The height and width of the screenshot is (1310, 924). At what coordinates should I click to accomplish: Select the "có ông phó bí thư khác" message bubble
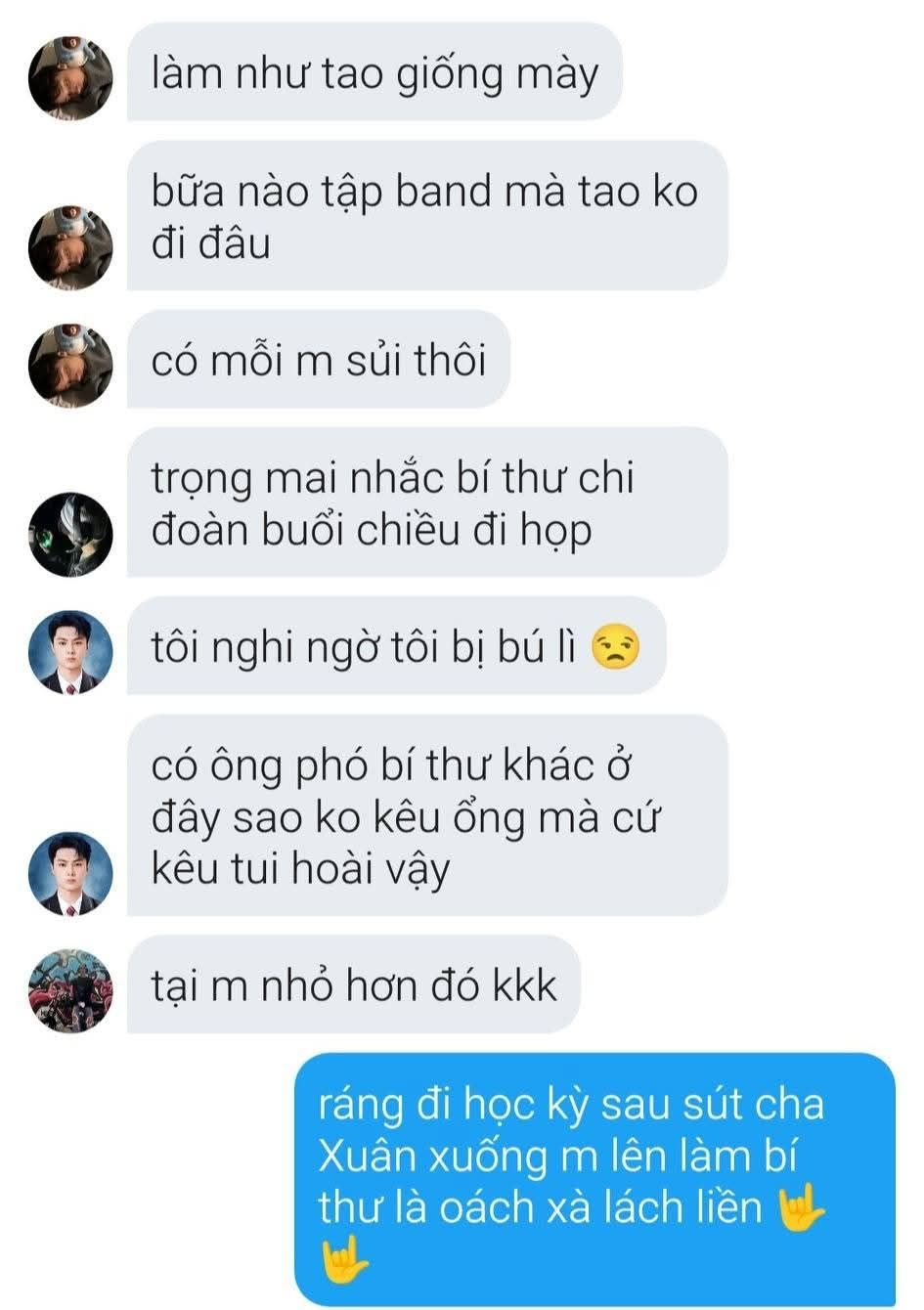click(427, 815)
